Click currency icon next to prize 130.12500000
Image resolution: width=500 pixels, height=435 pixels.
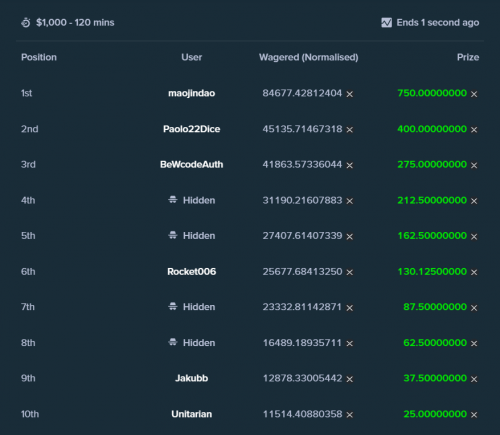click(x=474, y=272)
